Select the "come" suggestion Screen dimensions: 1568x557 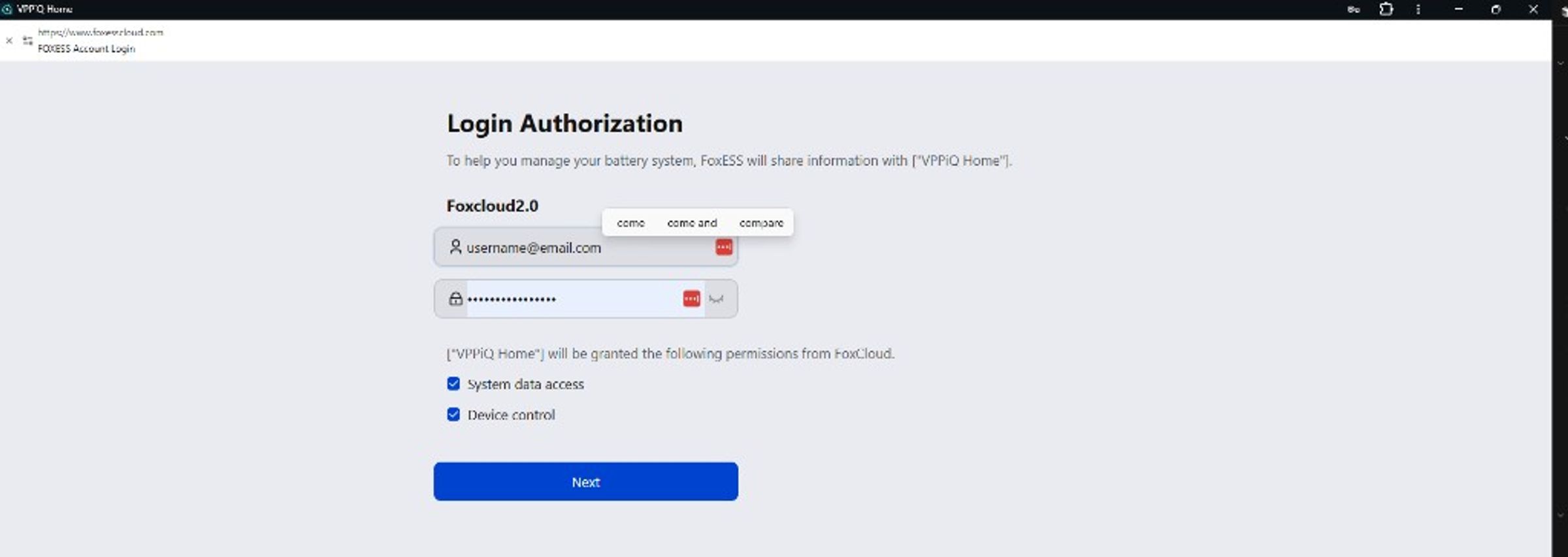pos(630,223)
